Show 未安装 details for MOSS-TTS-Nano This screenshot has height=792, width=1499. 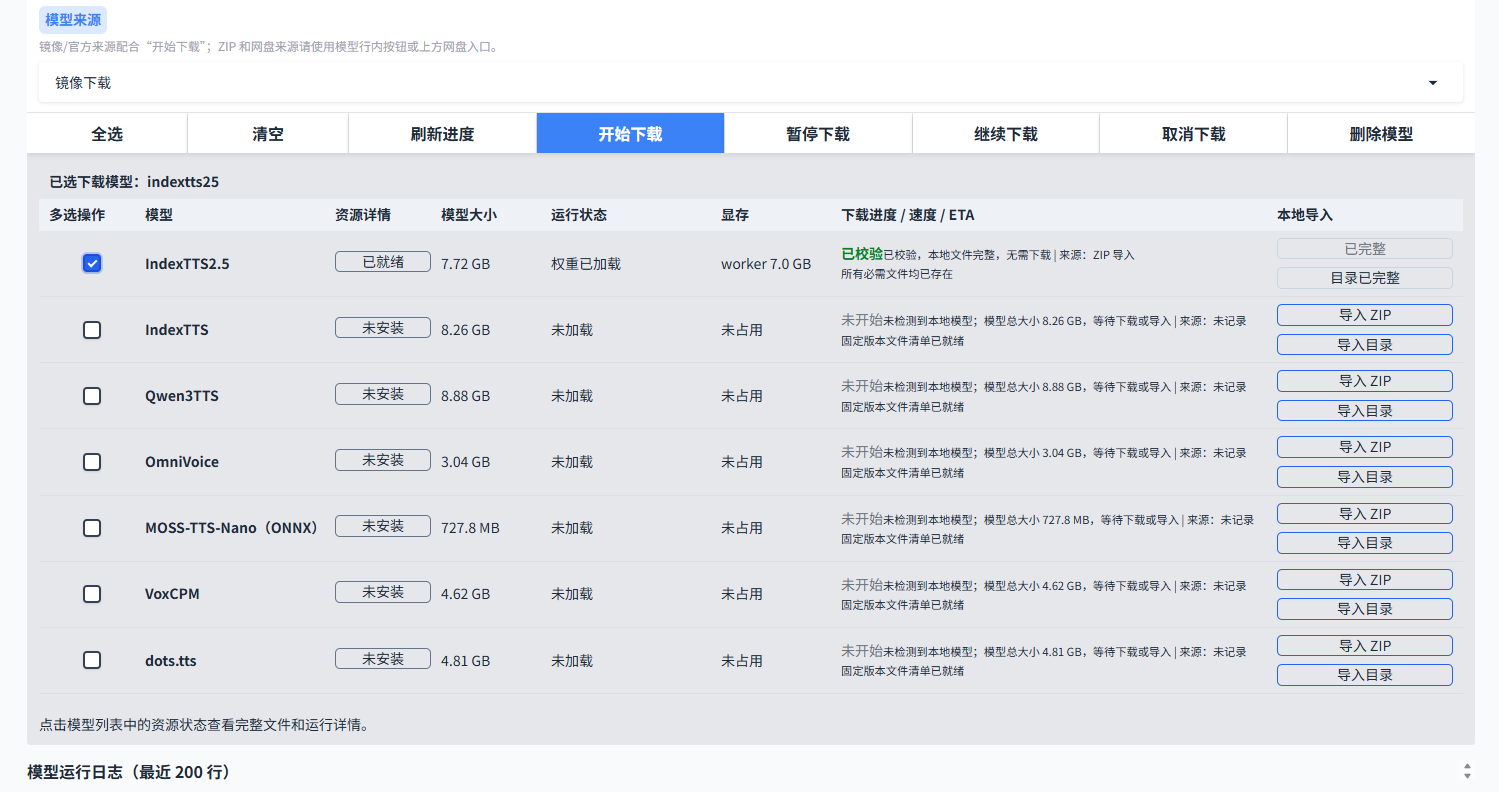coord(383,526)
